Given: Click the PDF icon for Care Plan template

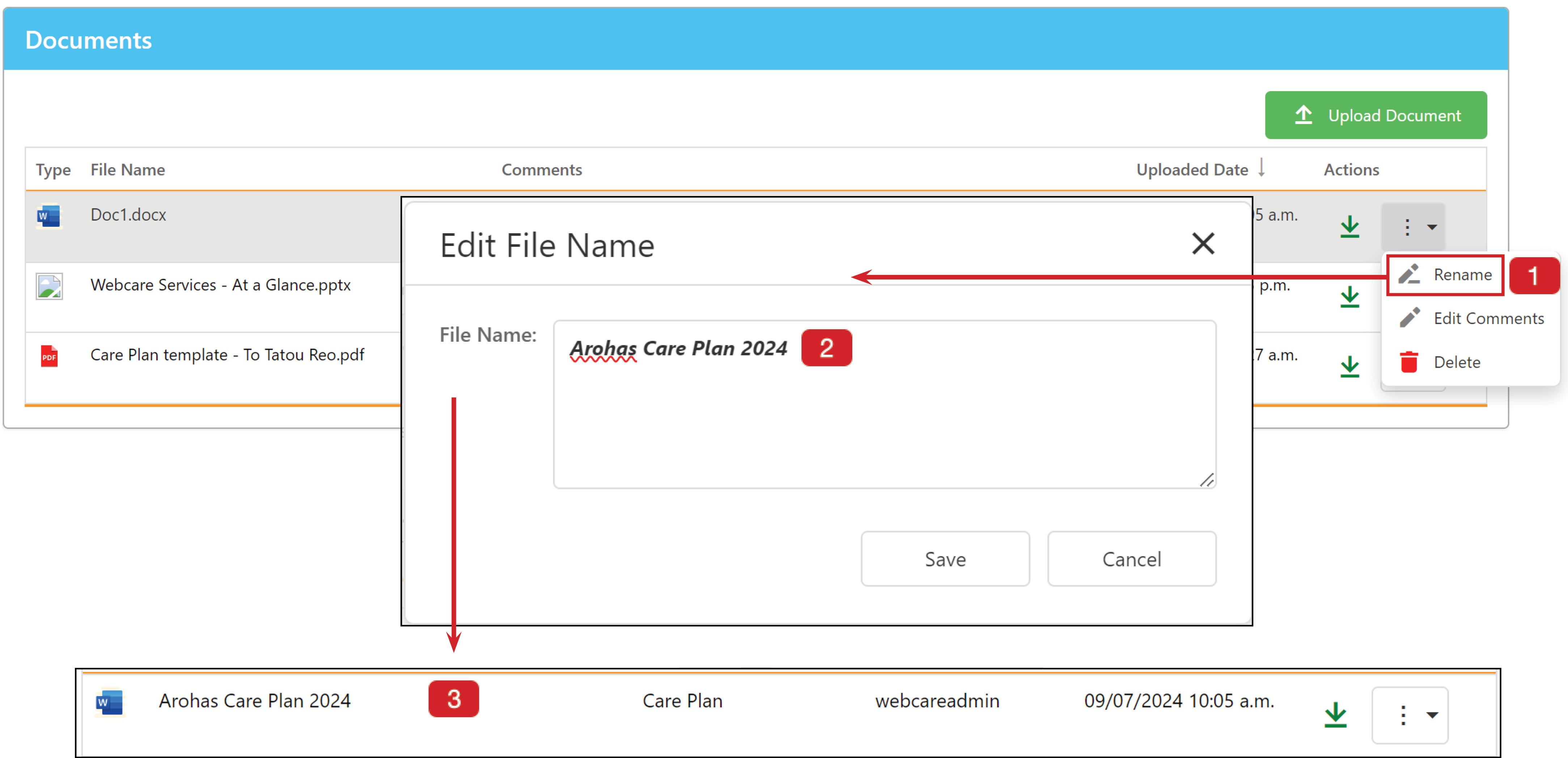Looking at the screenshot, I should (x=49, y=356).
